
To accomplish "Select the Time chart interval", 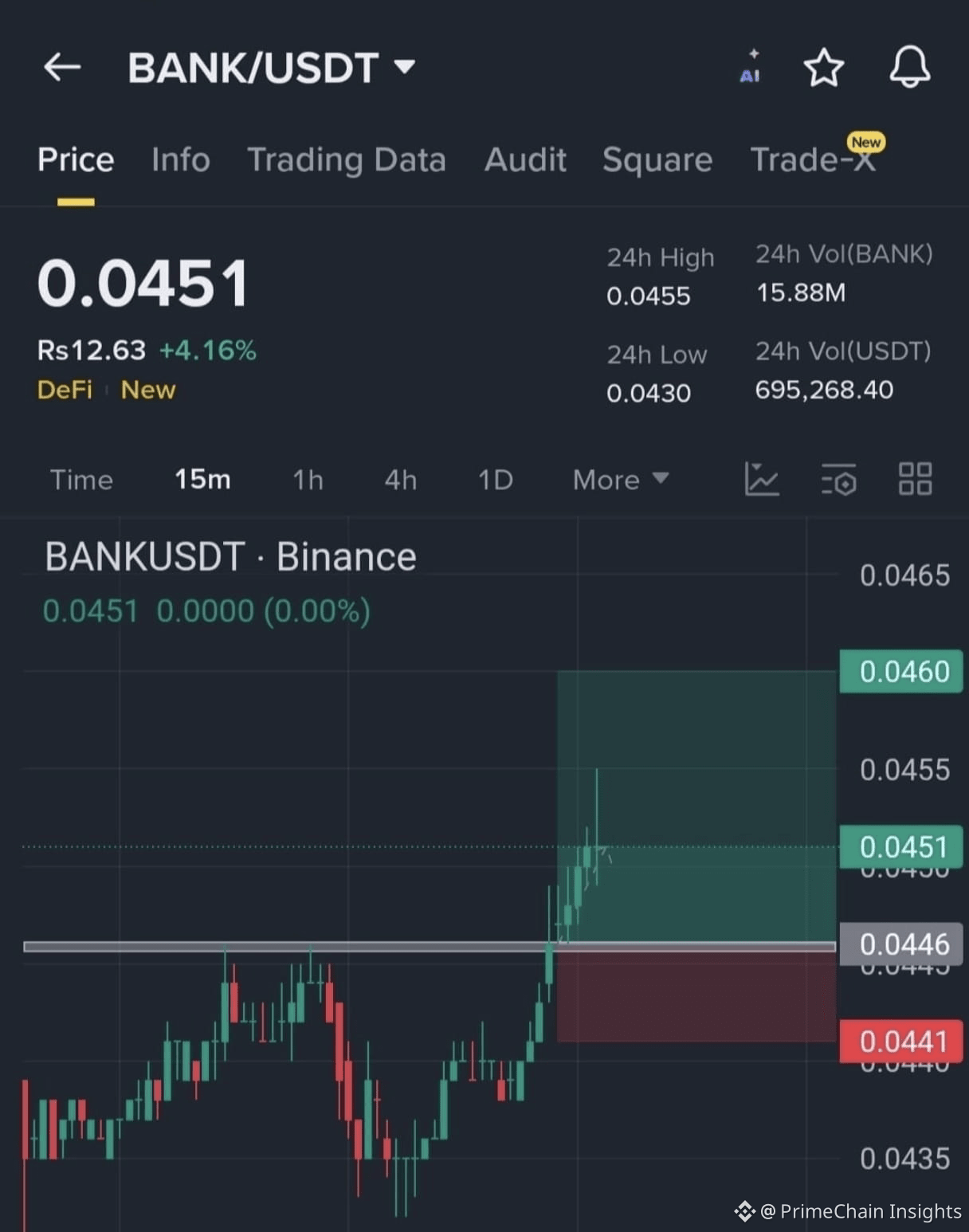I will (81, 480).
